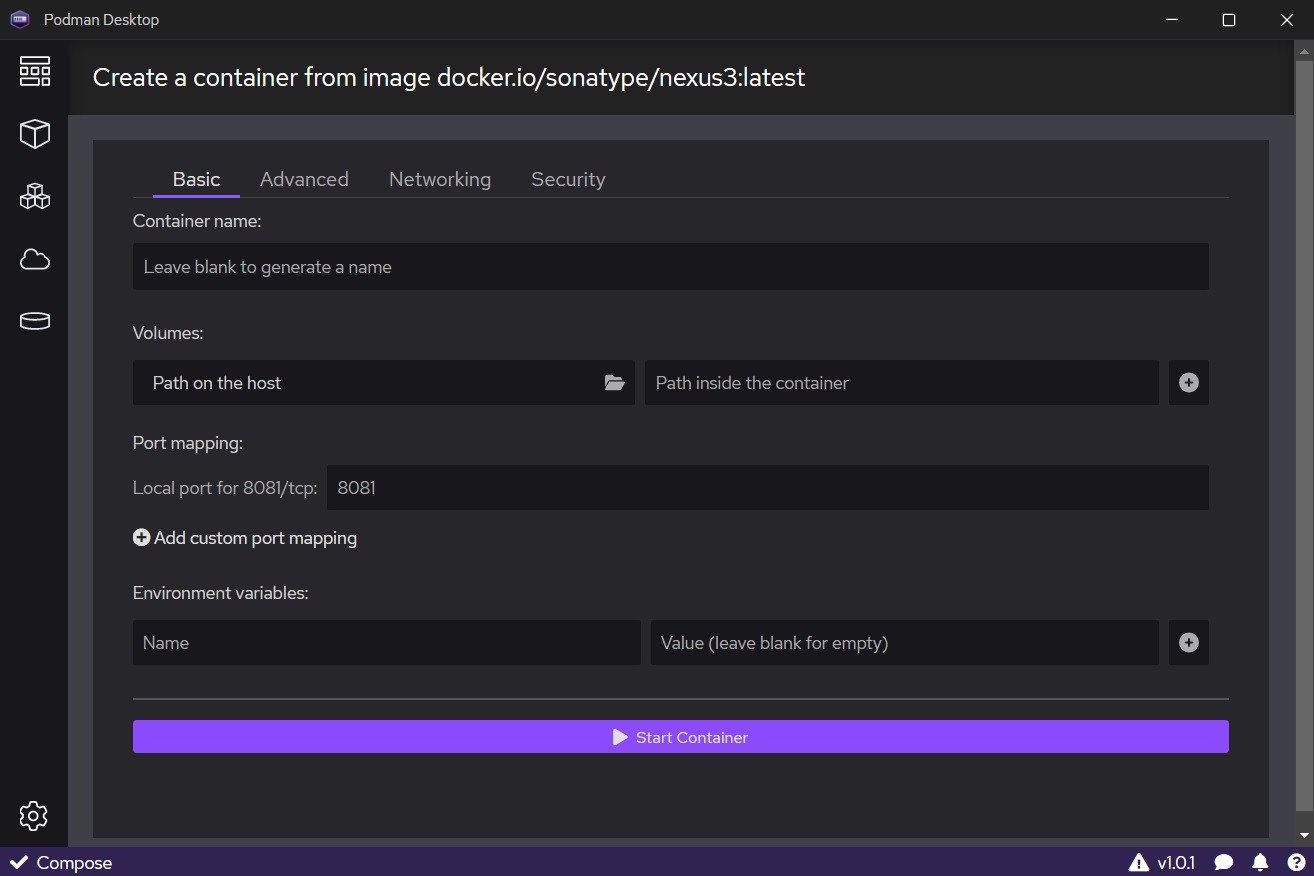Image resolution: width=1314 pixels, height=876 pixels.
Task: Open feedback chat bubble icon
Action: (1223, 862)
